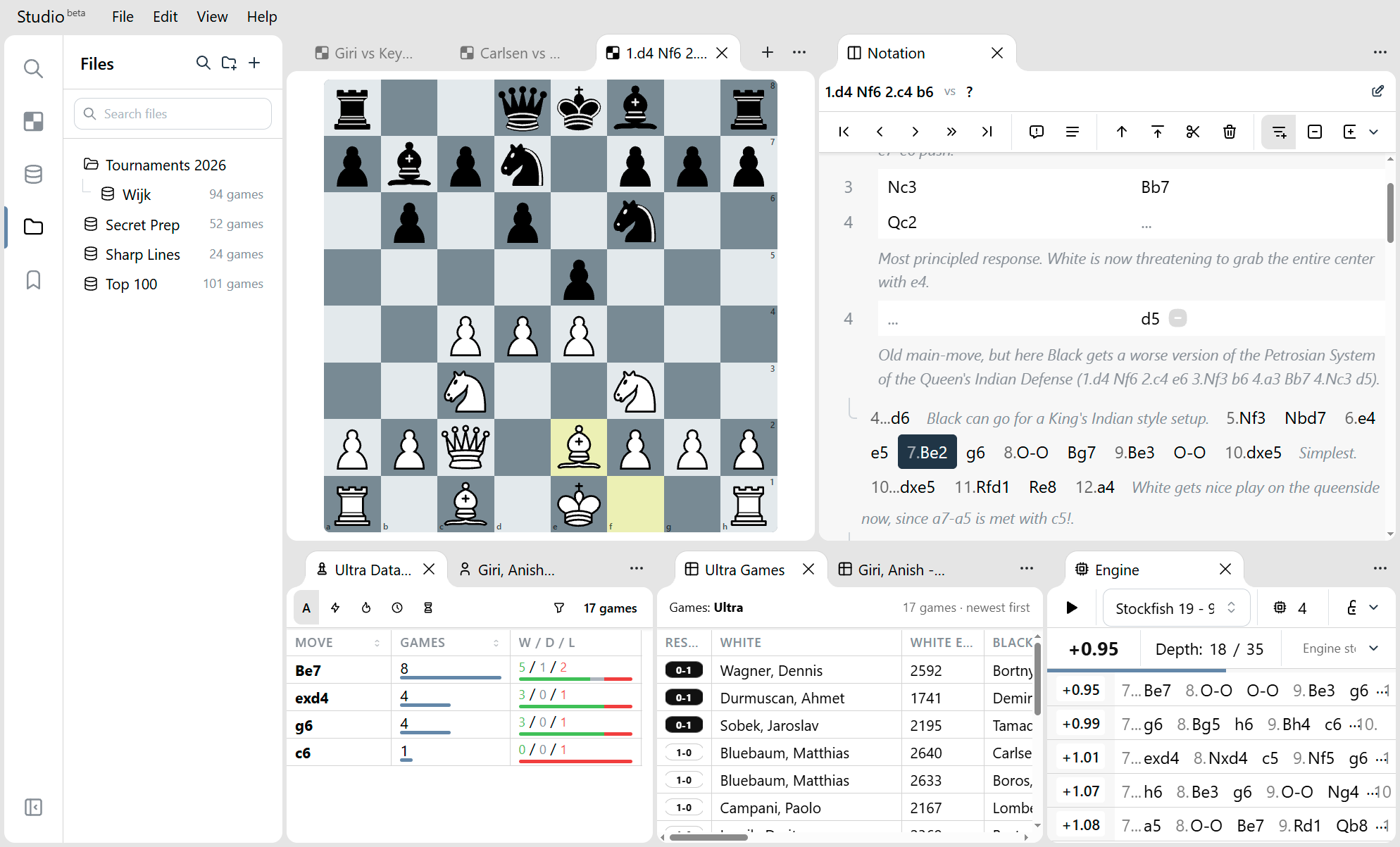The height and width of the screenshot is (847, 1400).
Task: Open the Help menu
Action: (261, 16)
